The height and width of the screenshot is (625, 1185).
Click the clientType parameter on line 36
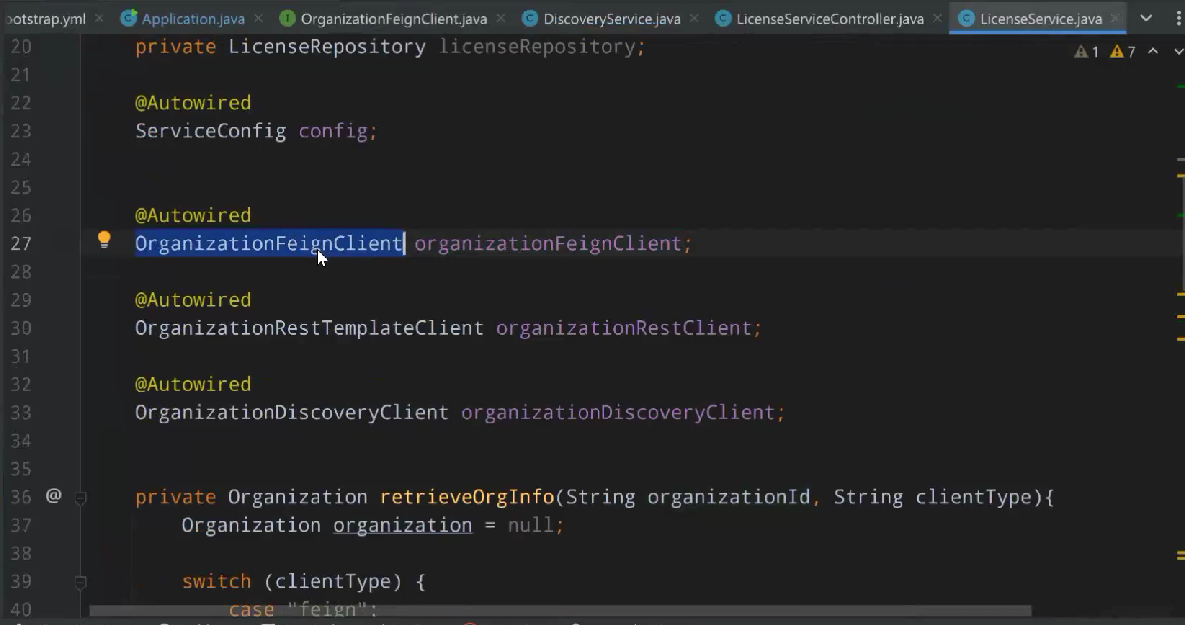(x=973, y=497)
